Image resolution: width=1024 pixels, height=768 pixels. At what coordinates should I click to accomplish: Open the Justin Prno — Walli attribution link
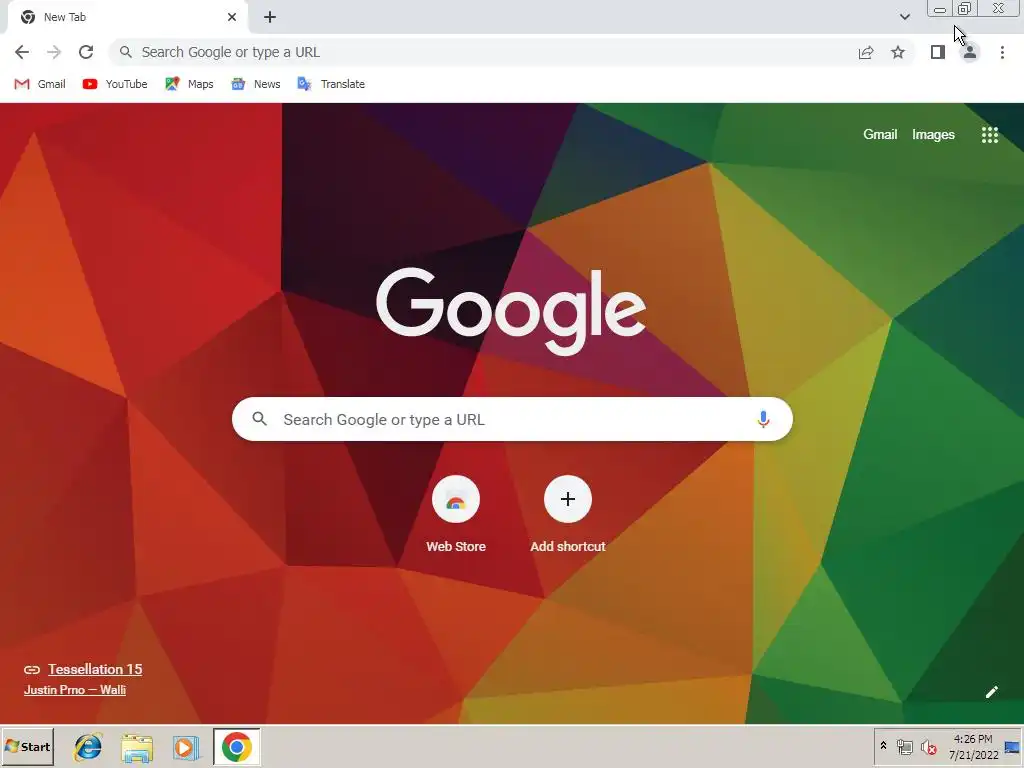coord(74,690)
